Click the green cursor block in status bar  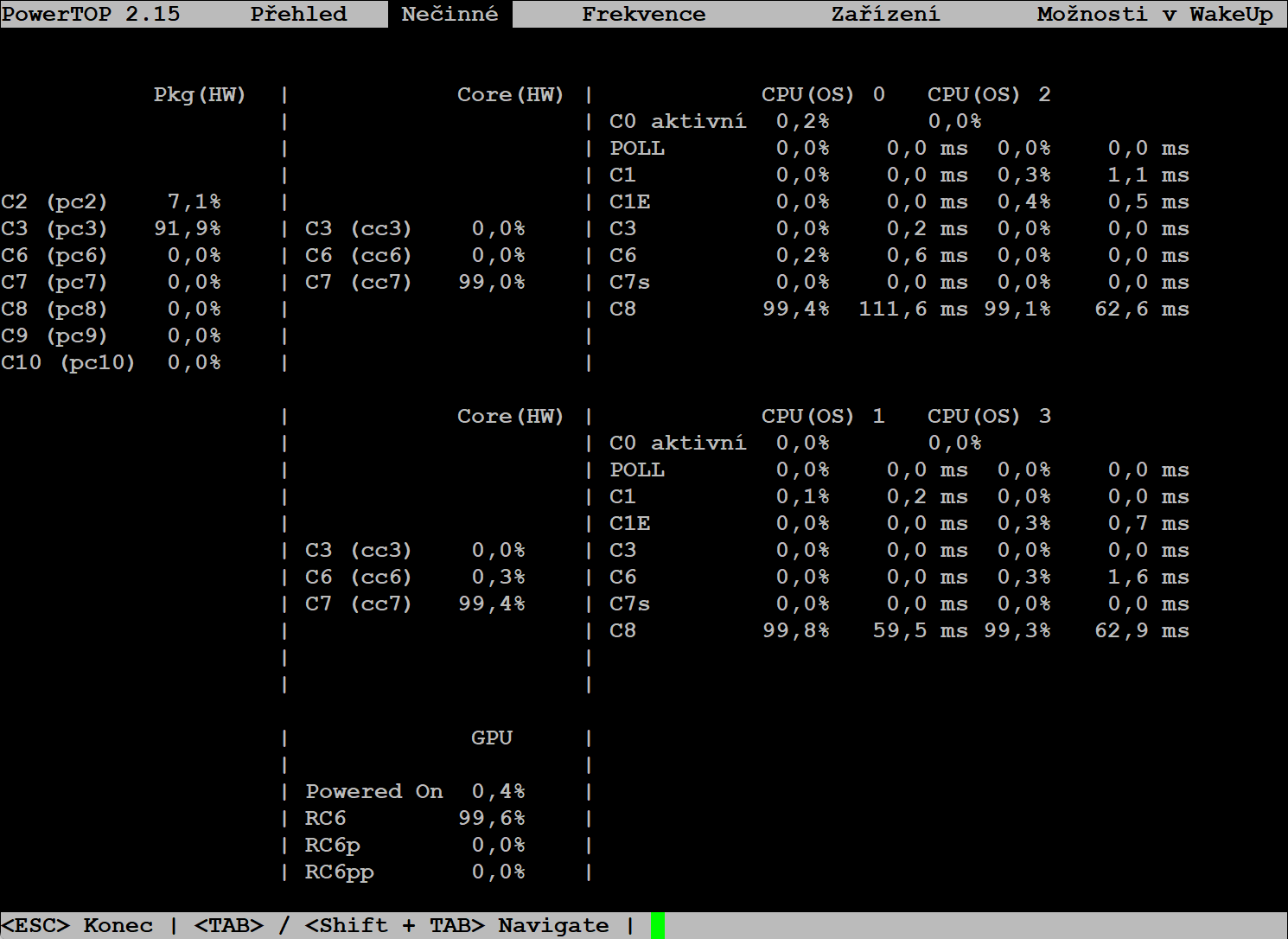coord(658,925)
